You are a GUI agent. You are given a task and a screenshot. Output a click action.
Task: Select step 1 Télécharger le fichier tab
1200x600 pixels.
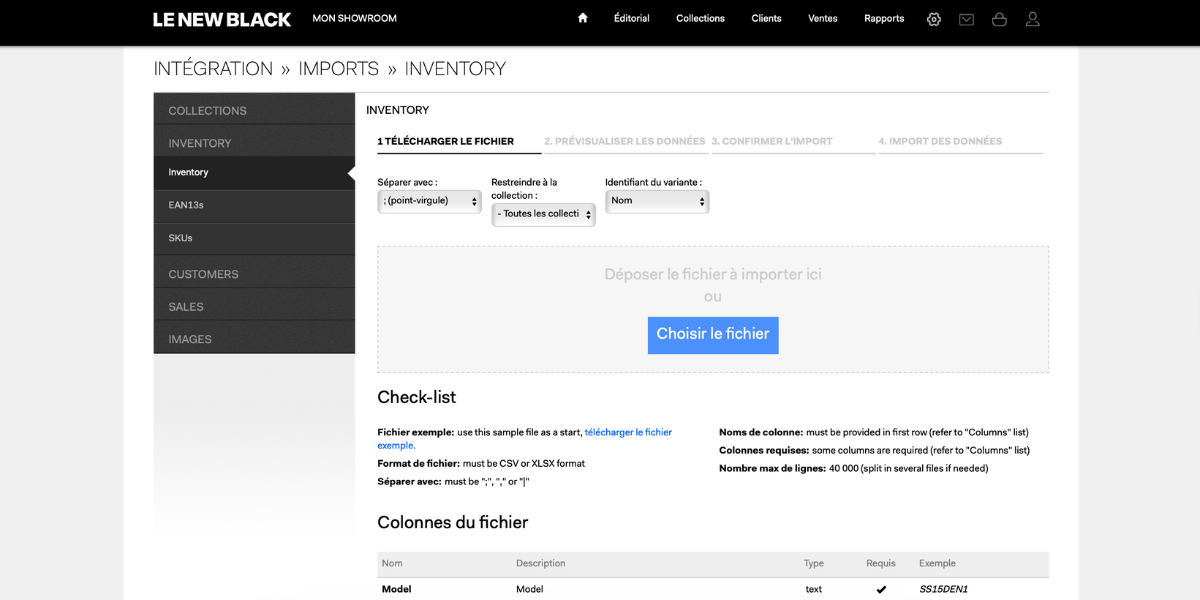[x=459, y=142]
